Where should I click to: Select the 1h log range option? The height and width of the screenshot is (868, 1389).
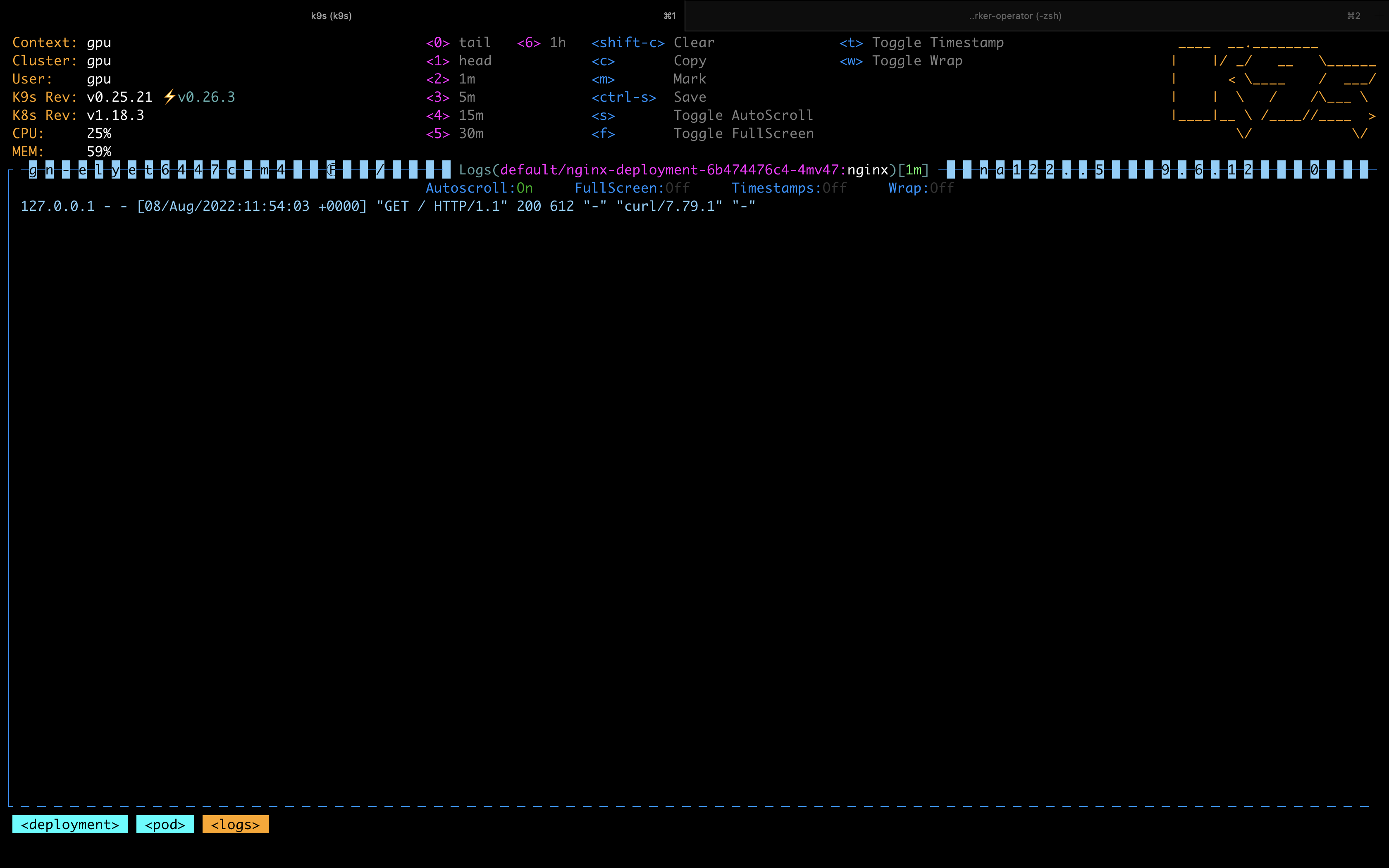pos(541,43)
